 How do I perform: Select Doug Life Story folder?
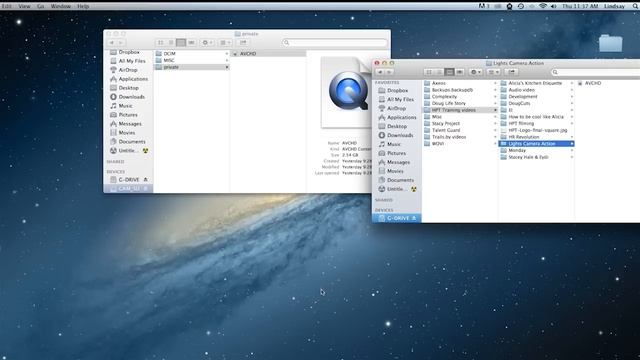[x=460, y=103]
